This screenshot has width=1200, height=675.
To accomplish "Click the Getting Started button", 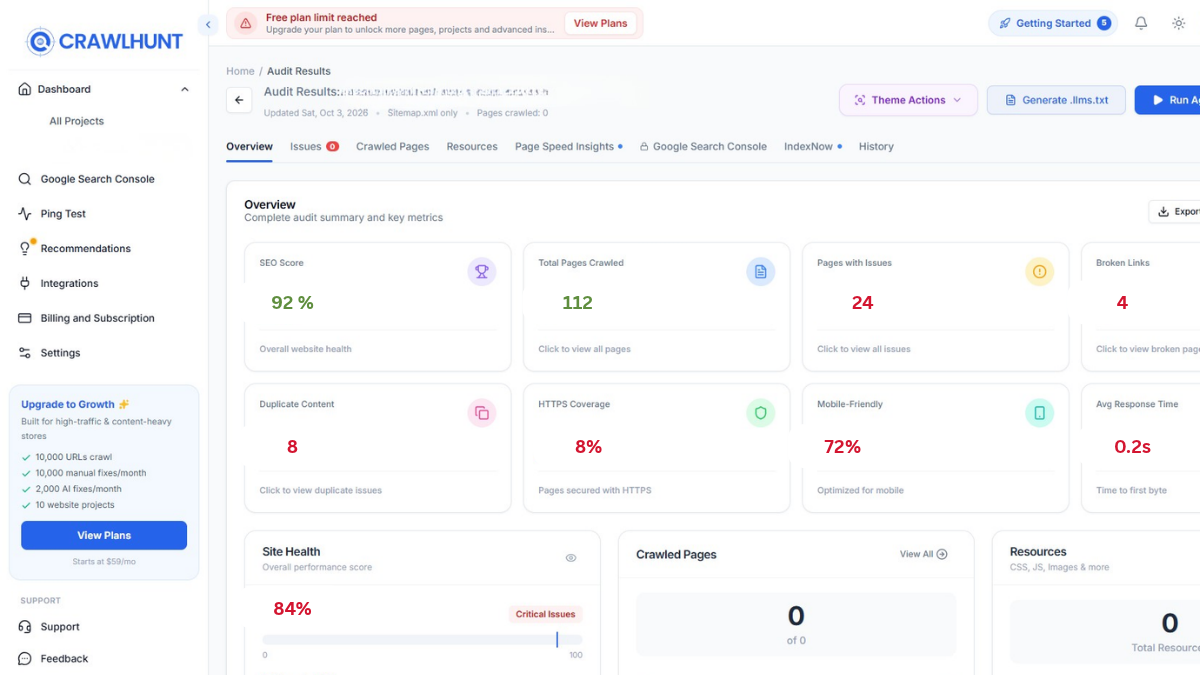I will point(1053,23).
